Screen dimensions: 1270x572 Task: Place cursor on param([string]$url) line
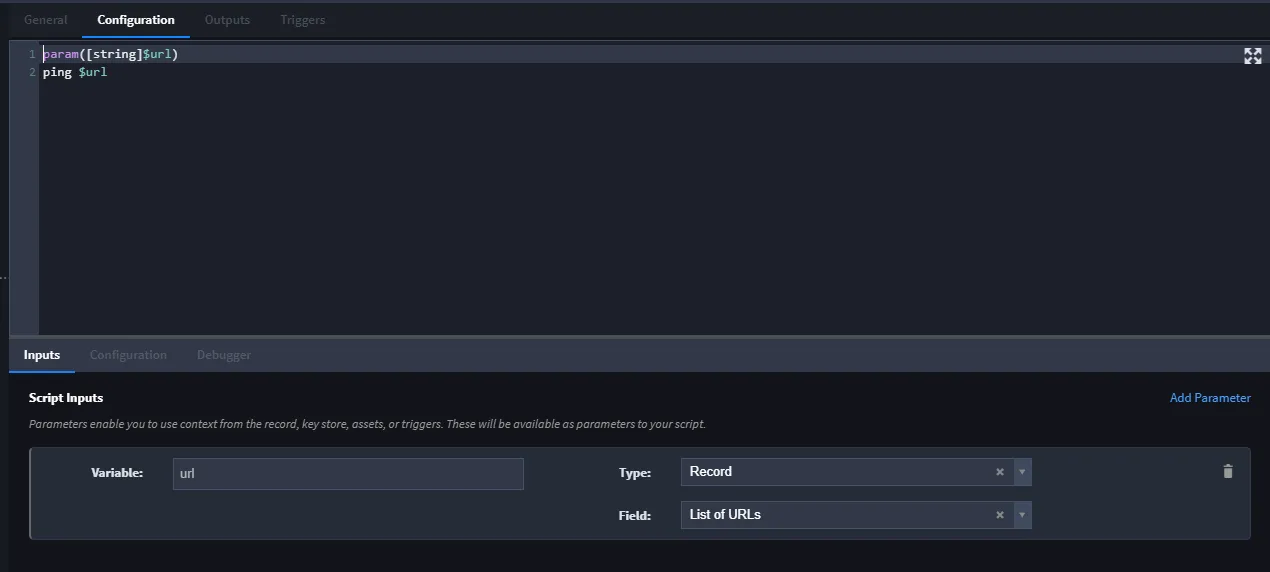pos(110,54)
